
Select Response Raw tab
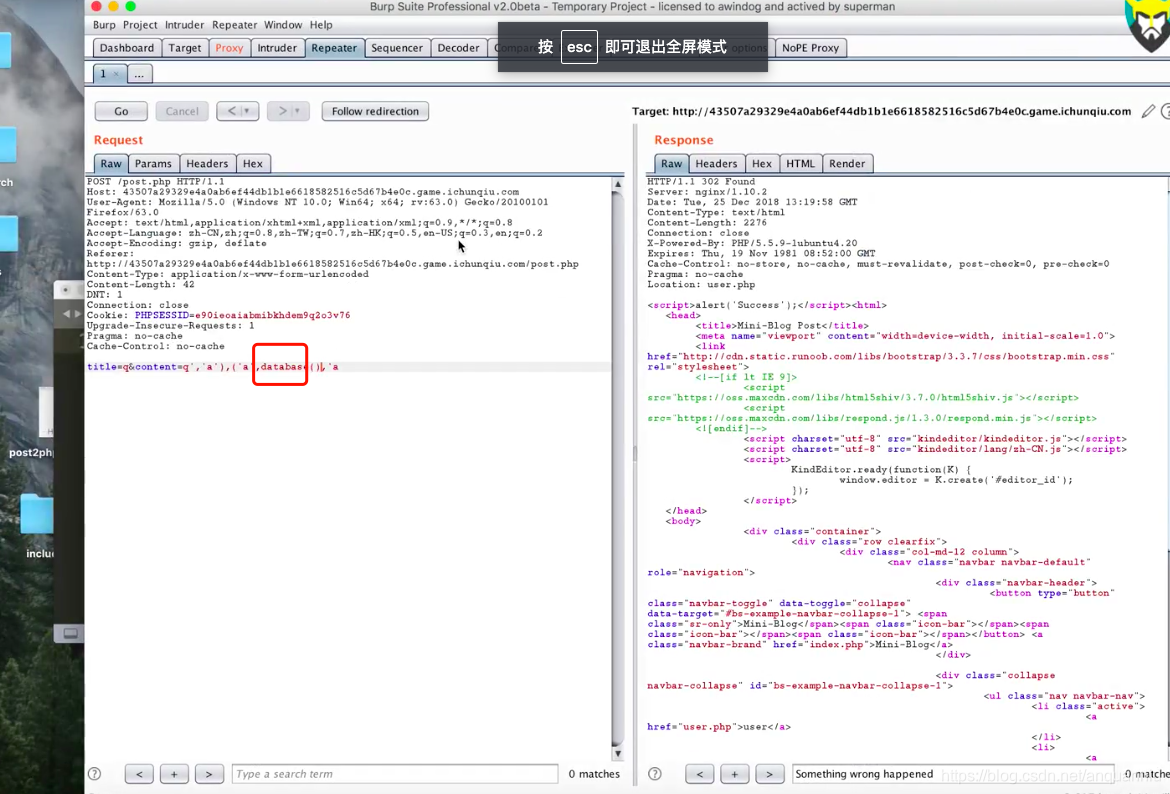[x=672, y=163]
